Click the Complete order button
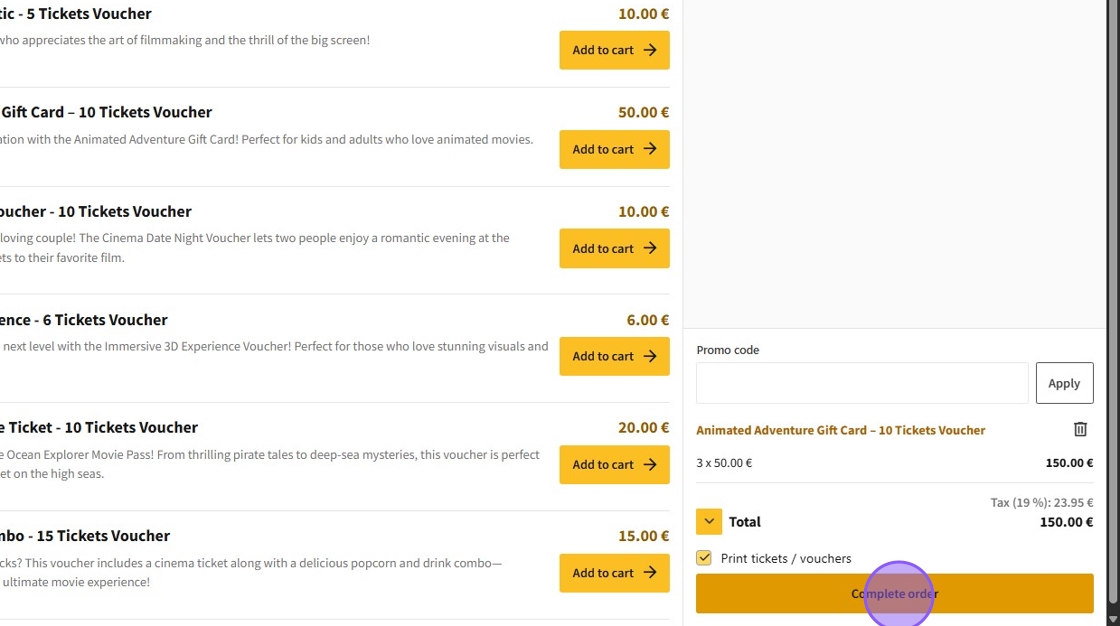This screenshot has width=1120, height=626. (x=894, y=594)
